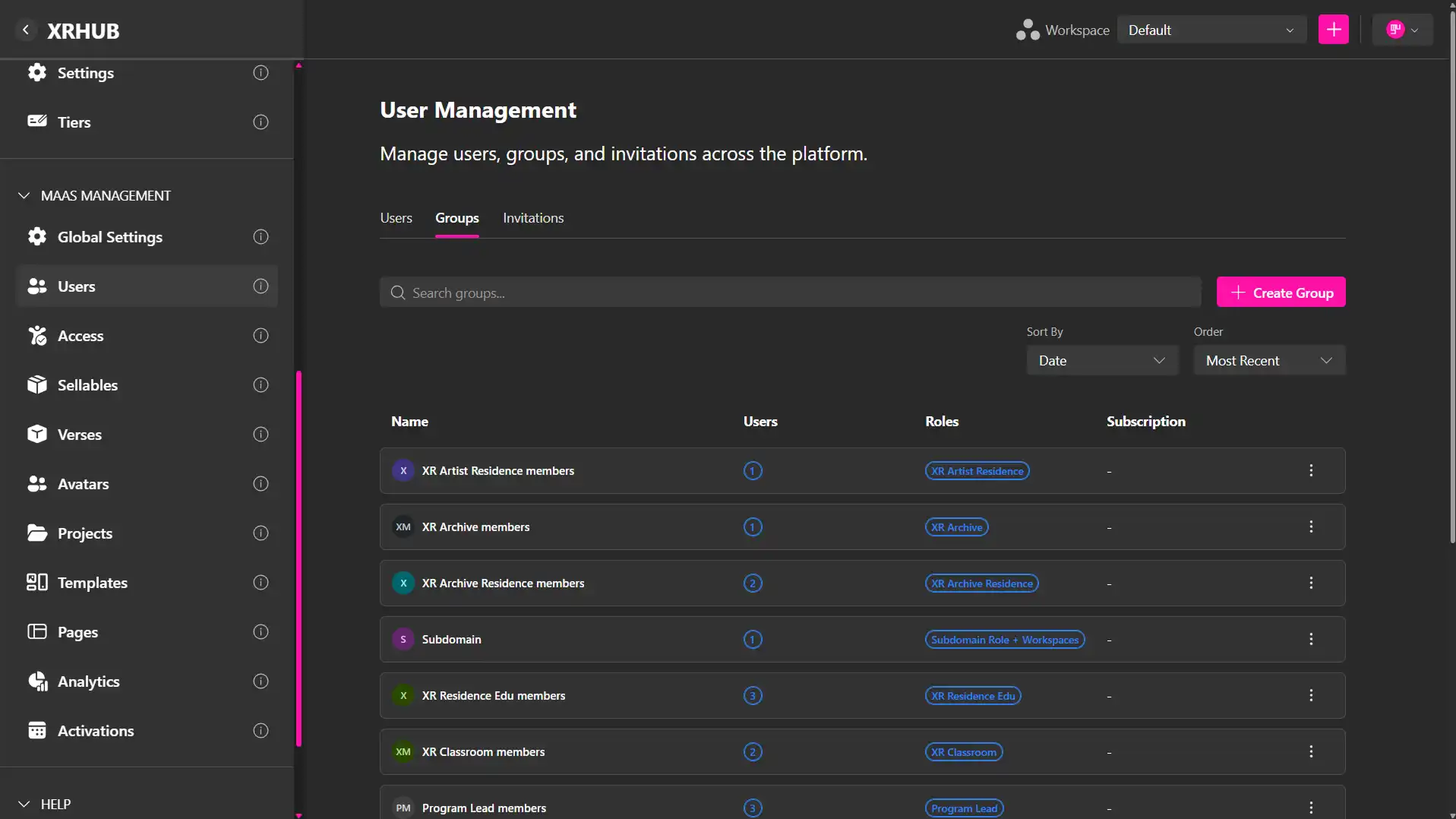This screenshot has height=819, width=1456.
Task: Open the Workspace Default dropdown
Action: coord(1211,30)
